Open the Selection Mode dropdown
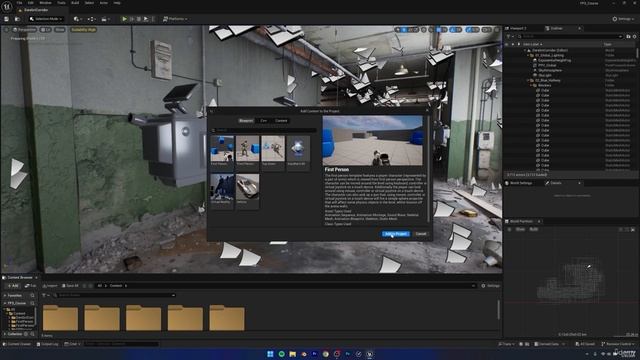The width and height of the screenshot is (640, 360). pos(46,19)
